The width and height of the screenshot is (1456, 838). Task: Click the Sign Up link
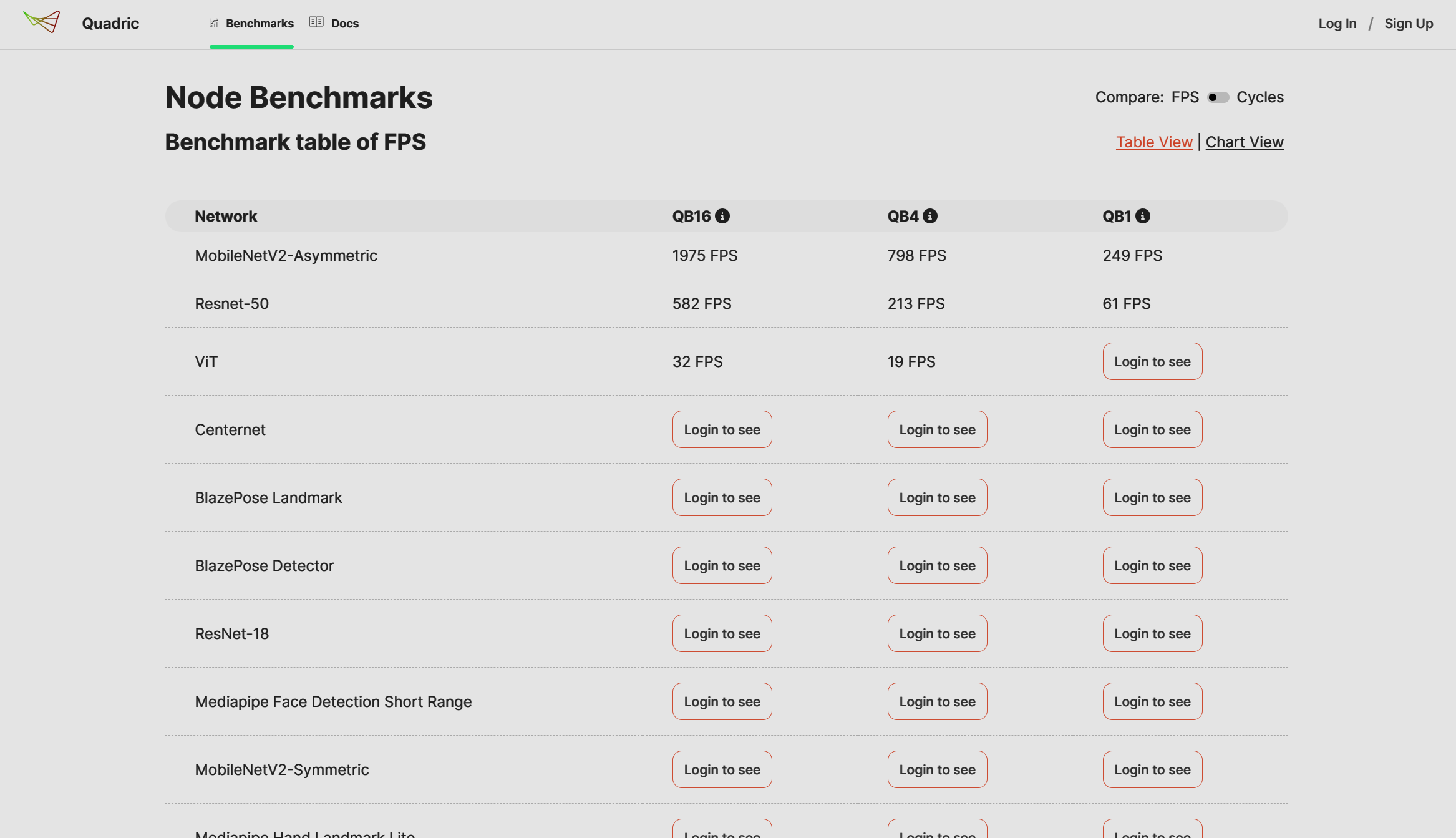(1409, 23)
